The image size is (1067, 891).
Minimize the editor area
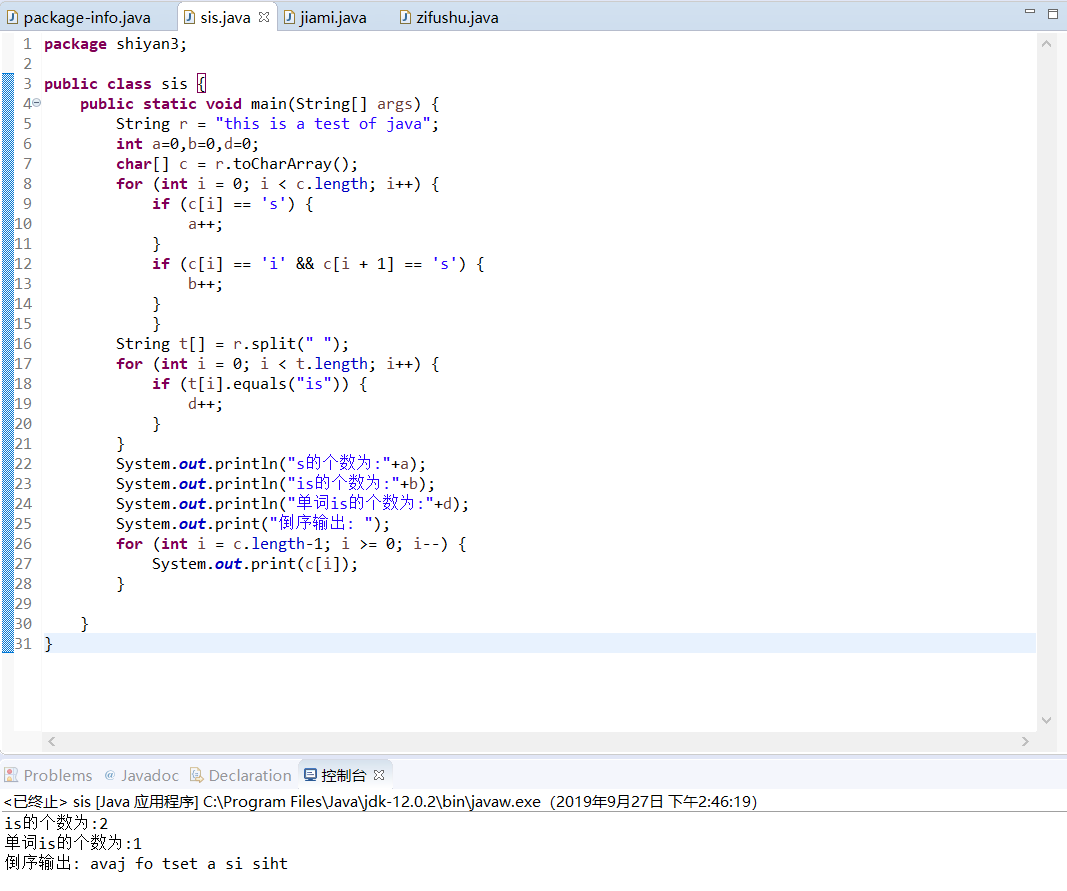(1030, 12)
